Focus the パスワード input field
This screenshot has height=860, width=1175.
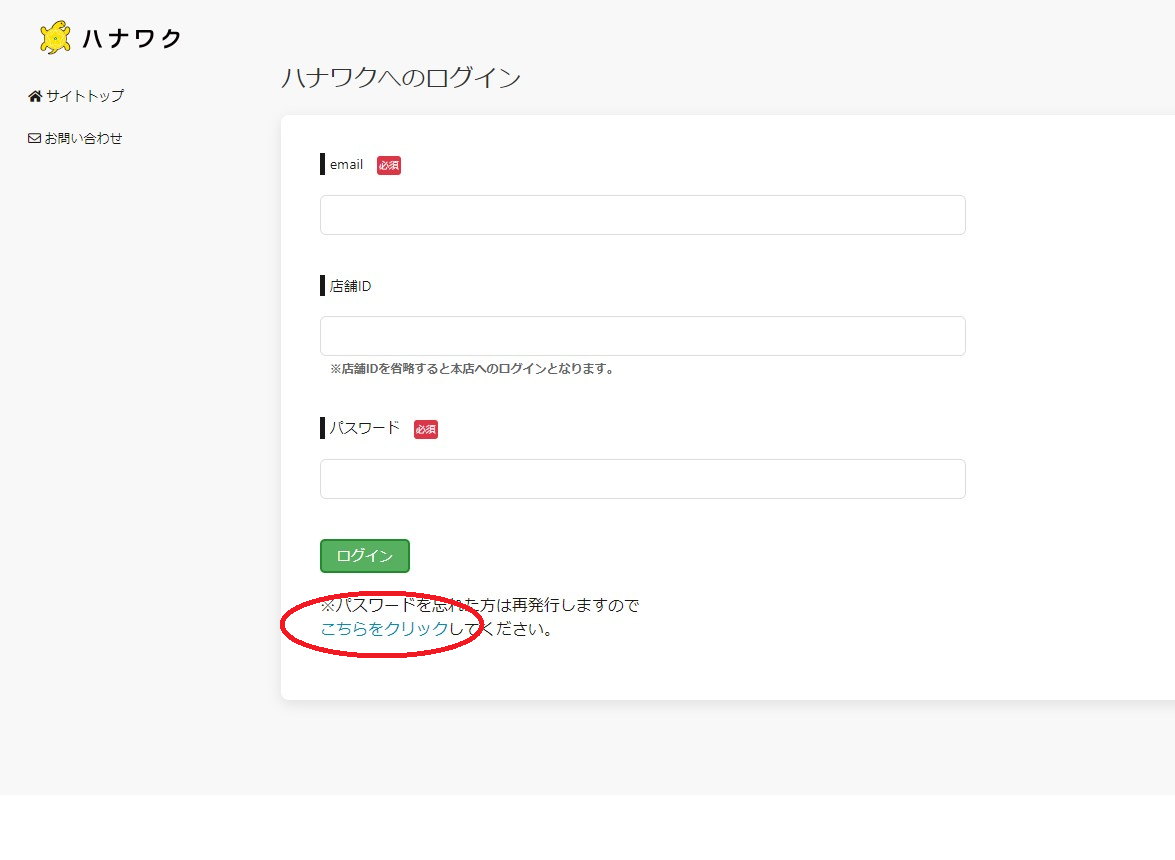click(x=642, y=479)
